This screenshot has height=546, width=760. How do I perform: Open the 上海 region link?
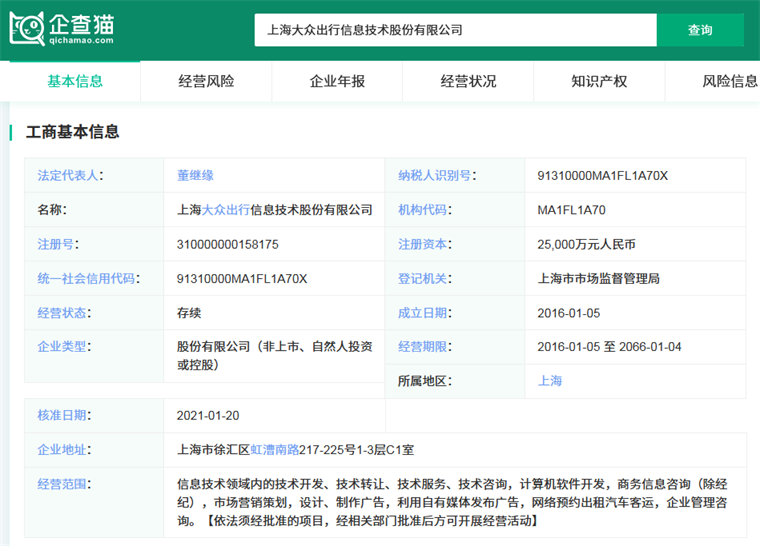tap(550, 381)
